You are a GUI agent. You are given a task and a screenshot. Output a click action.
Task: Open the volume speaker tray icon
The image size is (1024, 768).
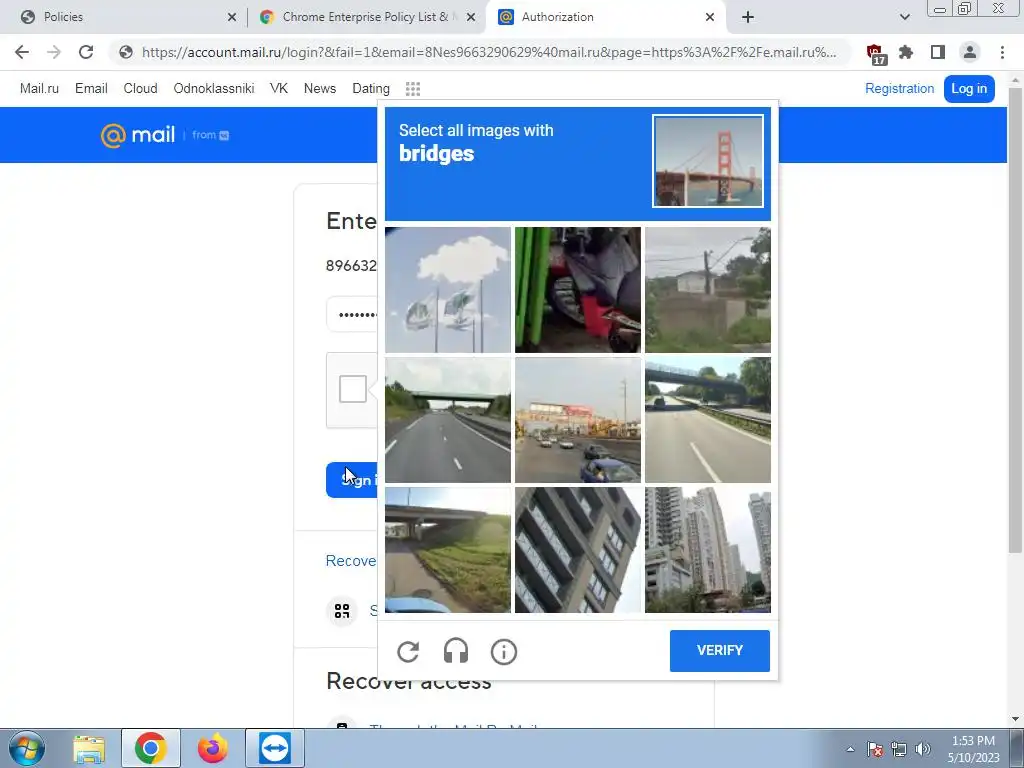pos(923,749)
